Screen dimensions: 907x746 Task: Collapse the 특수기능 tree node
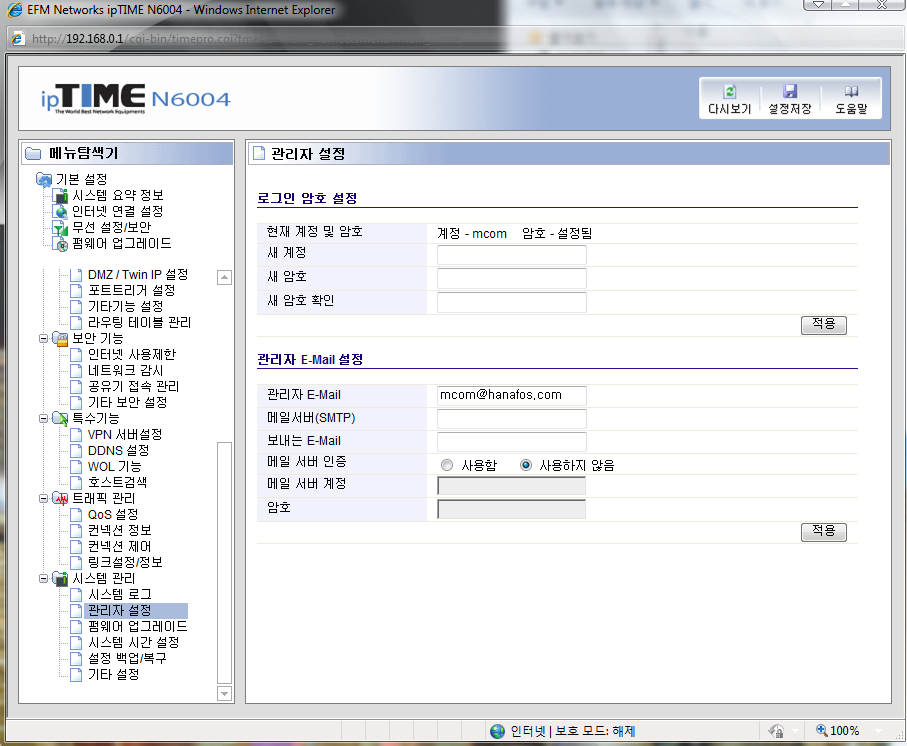point(43,419)
